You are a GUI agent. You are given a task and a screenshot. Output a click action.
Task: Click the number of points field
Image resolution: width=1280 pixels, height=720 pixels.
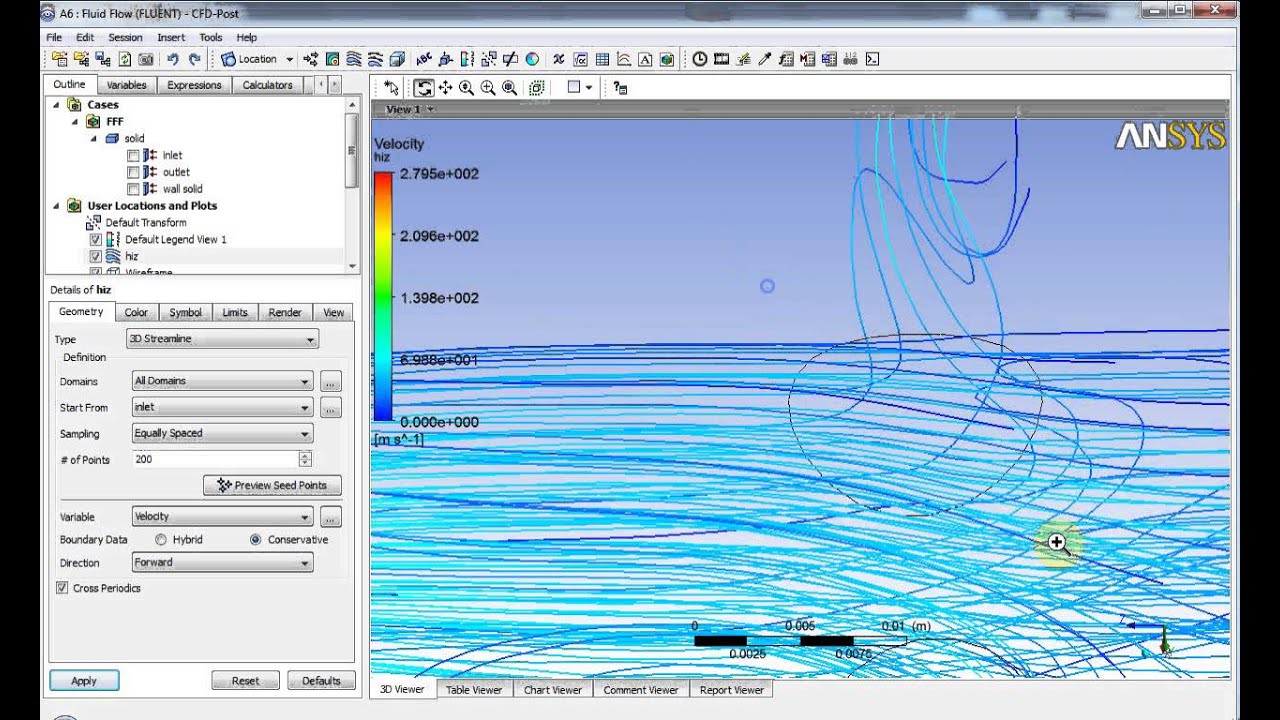[215, 459]
